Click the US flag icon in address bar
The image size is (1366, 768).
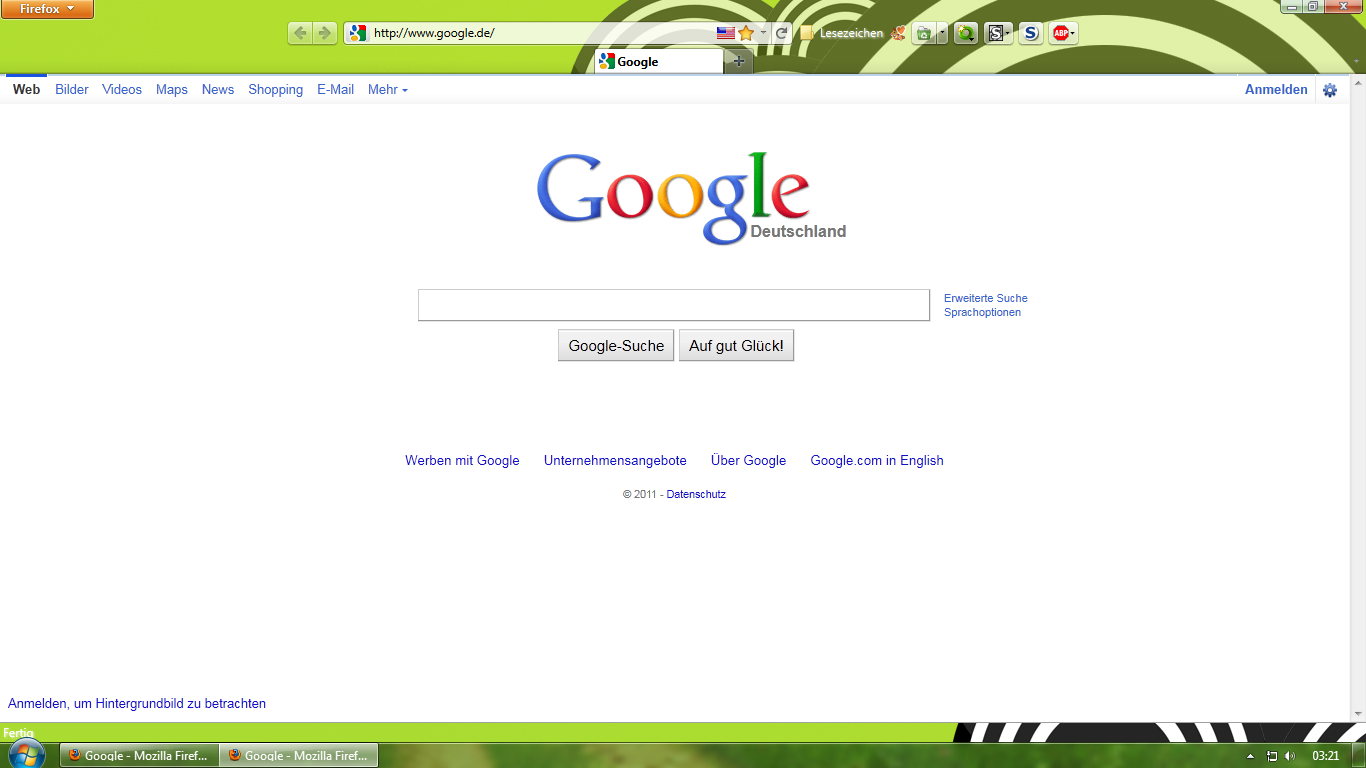click(726, 33)
